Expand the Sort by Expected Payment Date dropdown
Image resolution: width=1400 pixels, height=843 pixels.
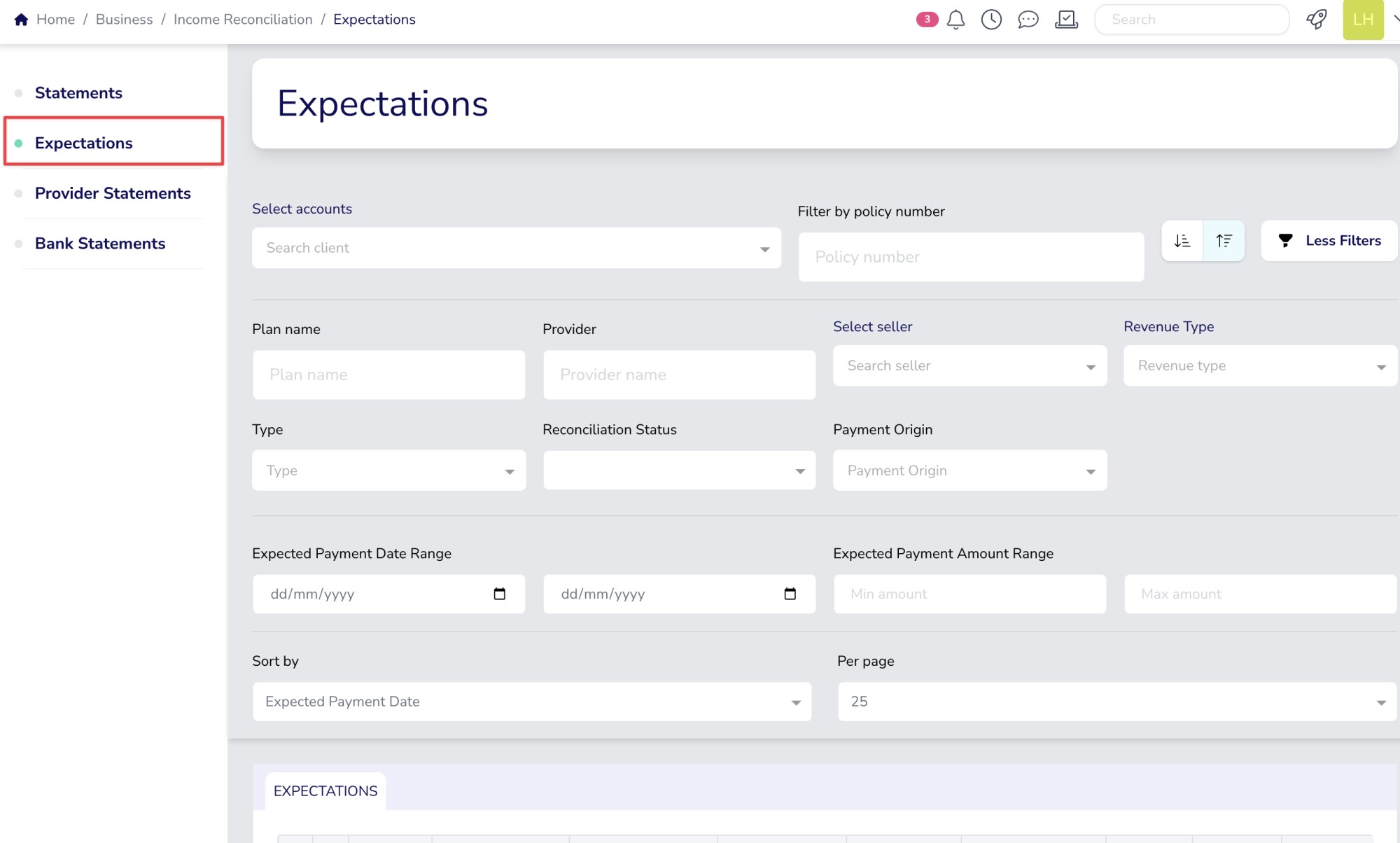pos(532,702)
